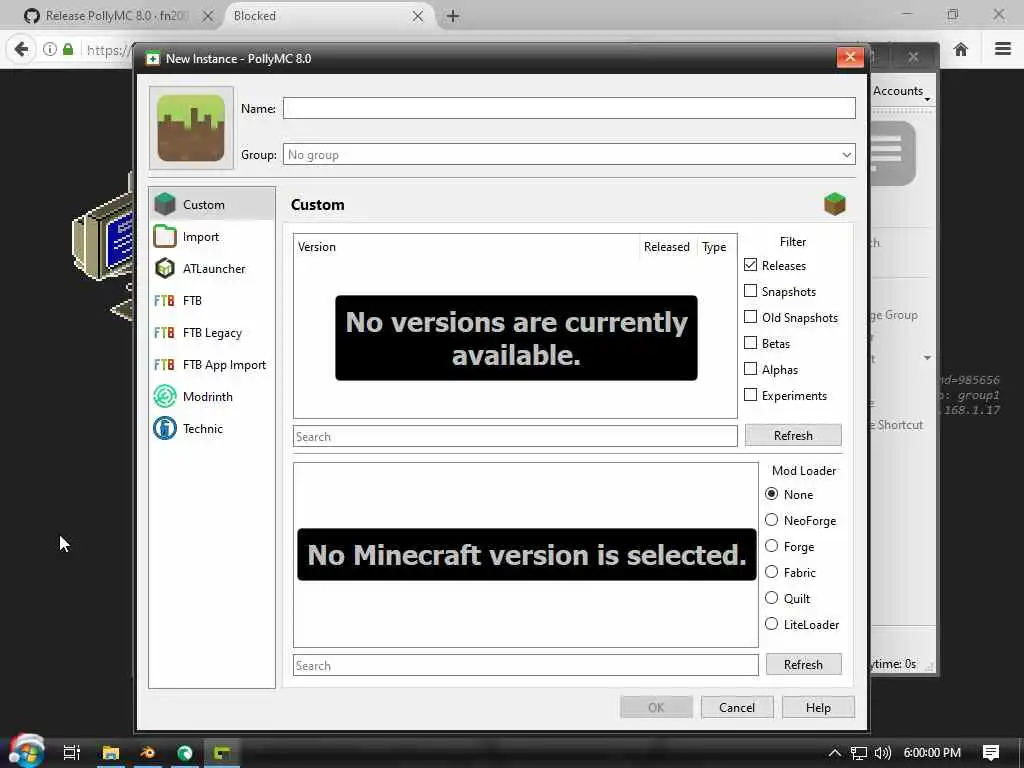Open the Blender app from taskbar
Viewport: 1024px width, 768px height.
pyautogui.click(x=148, y=752)
